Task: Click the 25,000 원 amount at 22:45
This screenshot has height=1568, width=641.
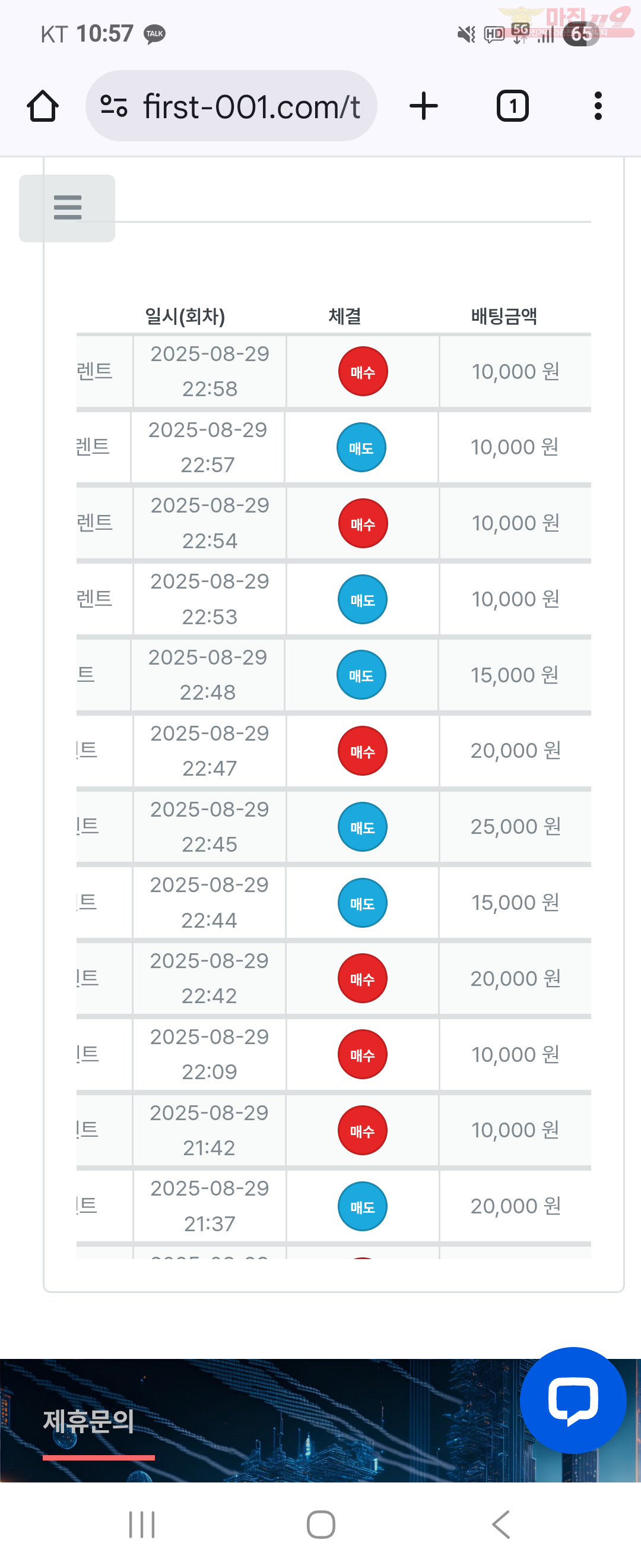Action: point(516,827)
